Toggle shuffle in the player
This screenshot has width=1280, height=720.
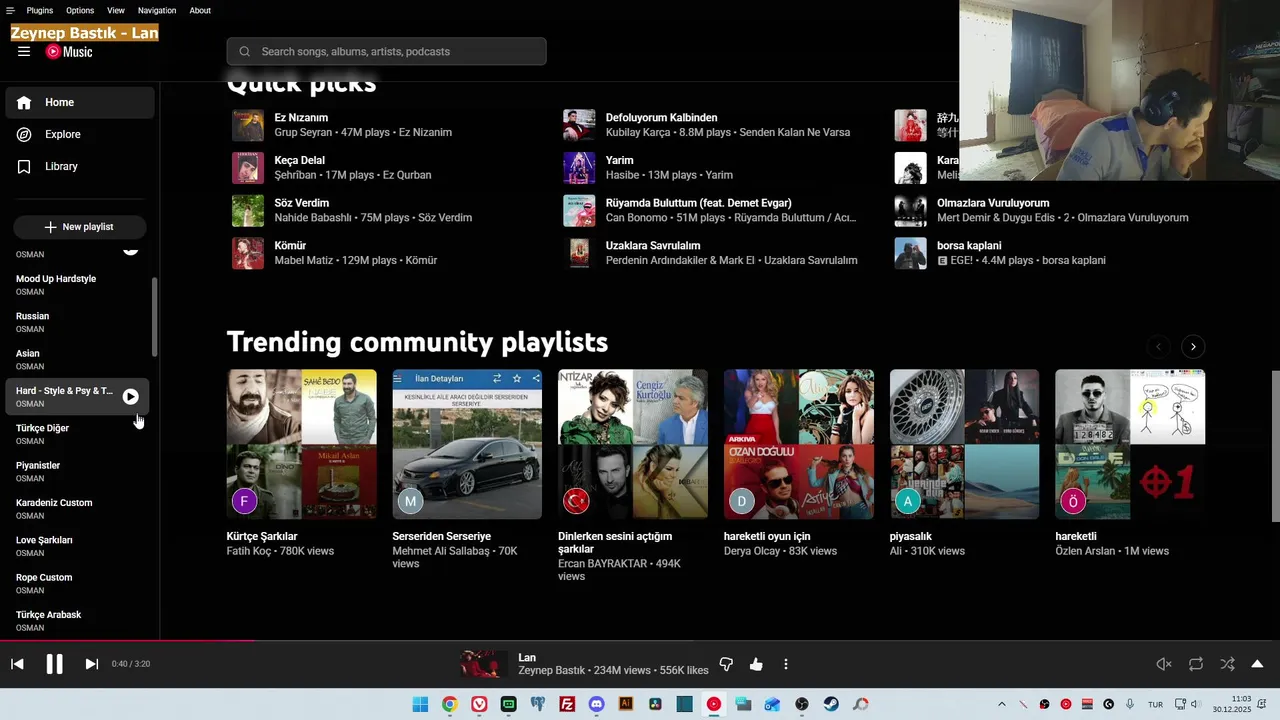1227,664
